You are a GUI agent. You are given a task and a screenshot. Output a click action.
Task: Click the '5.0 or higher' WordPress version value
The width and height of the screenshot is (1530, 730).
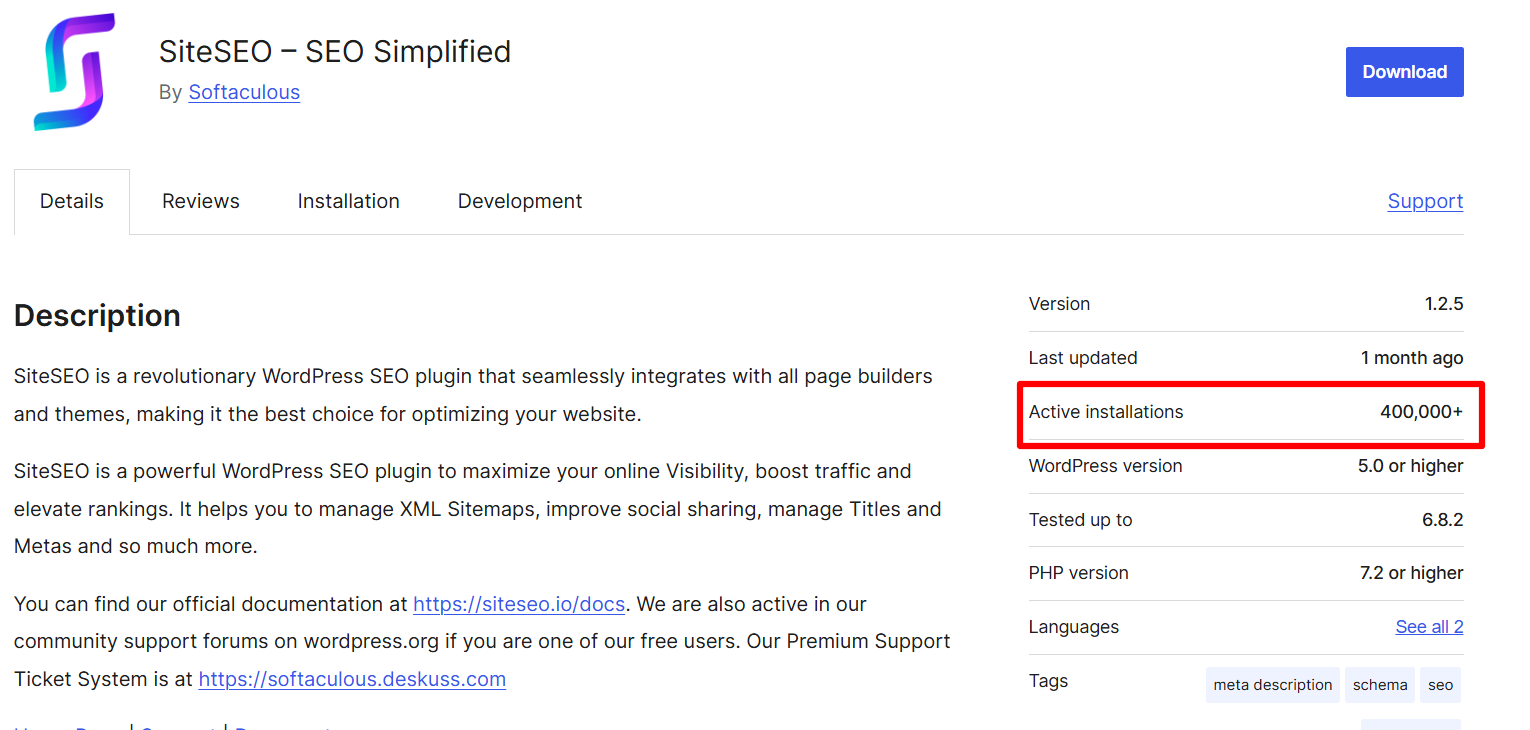(x=1410, y=466)
